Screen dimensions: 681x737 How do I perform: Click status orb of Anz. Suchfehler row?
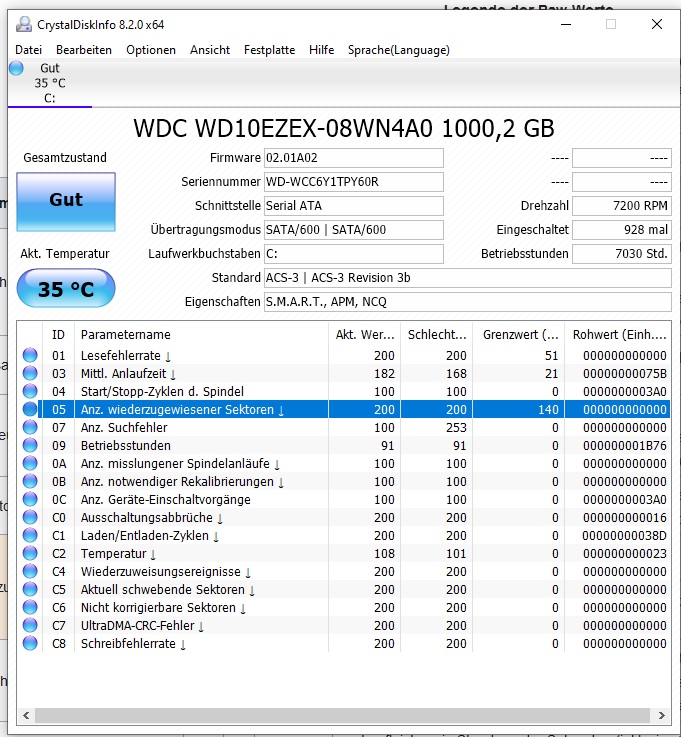click(x=30, y=427)
